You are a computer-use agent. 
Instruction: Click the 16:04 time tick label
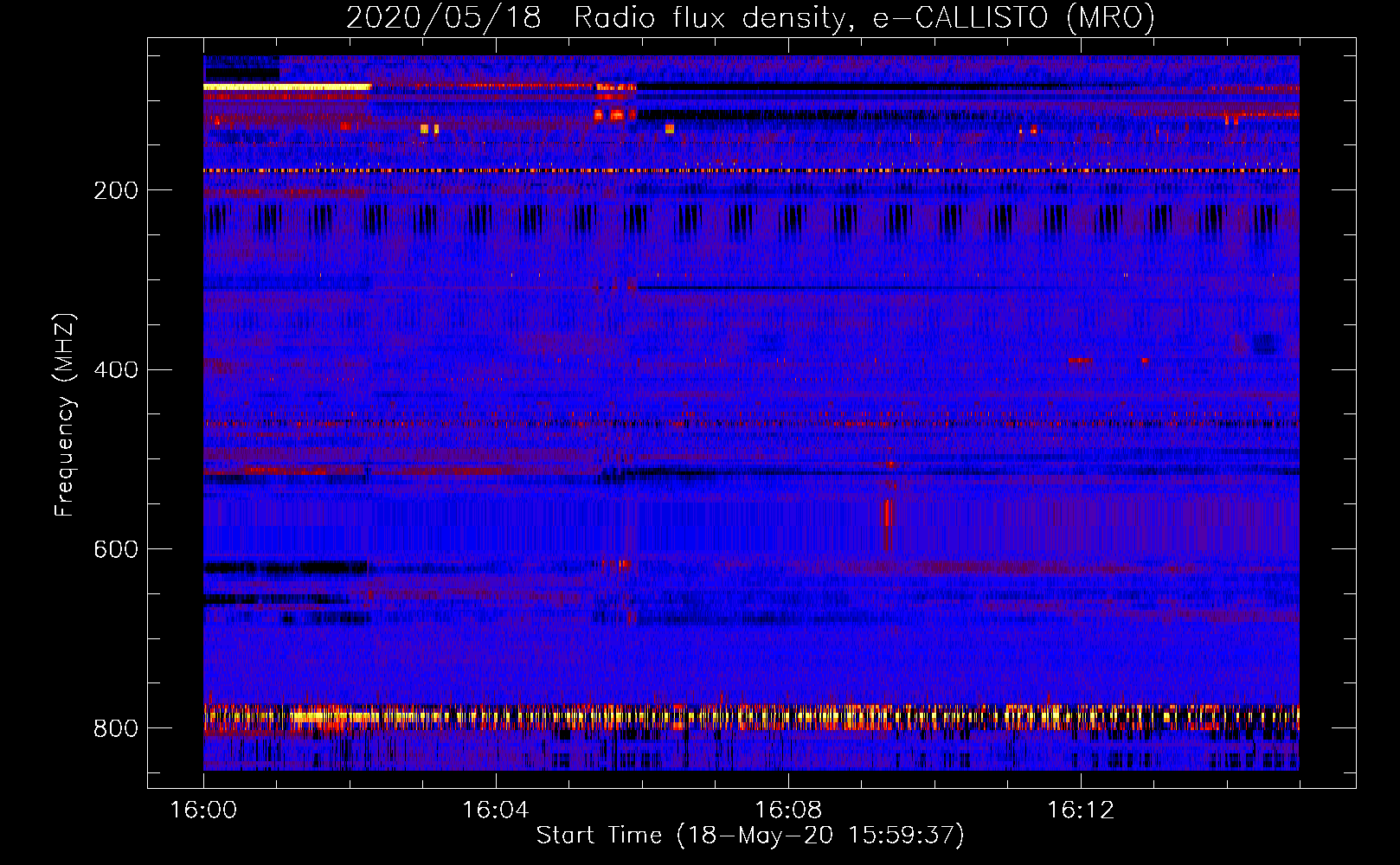click(x=496, y=811)
